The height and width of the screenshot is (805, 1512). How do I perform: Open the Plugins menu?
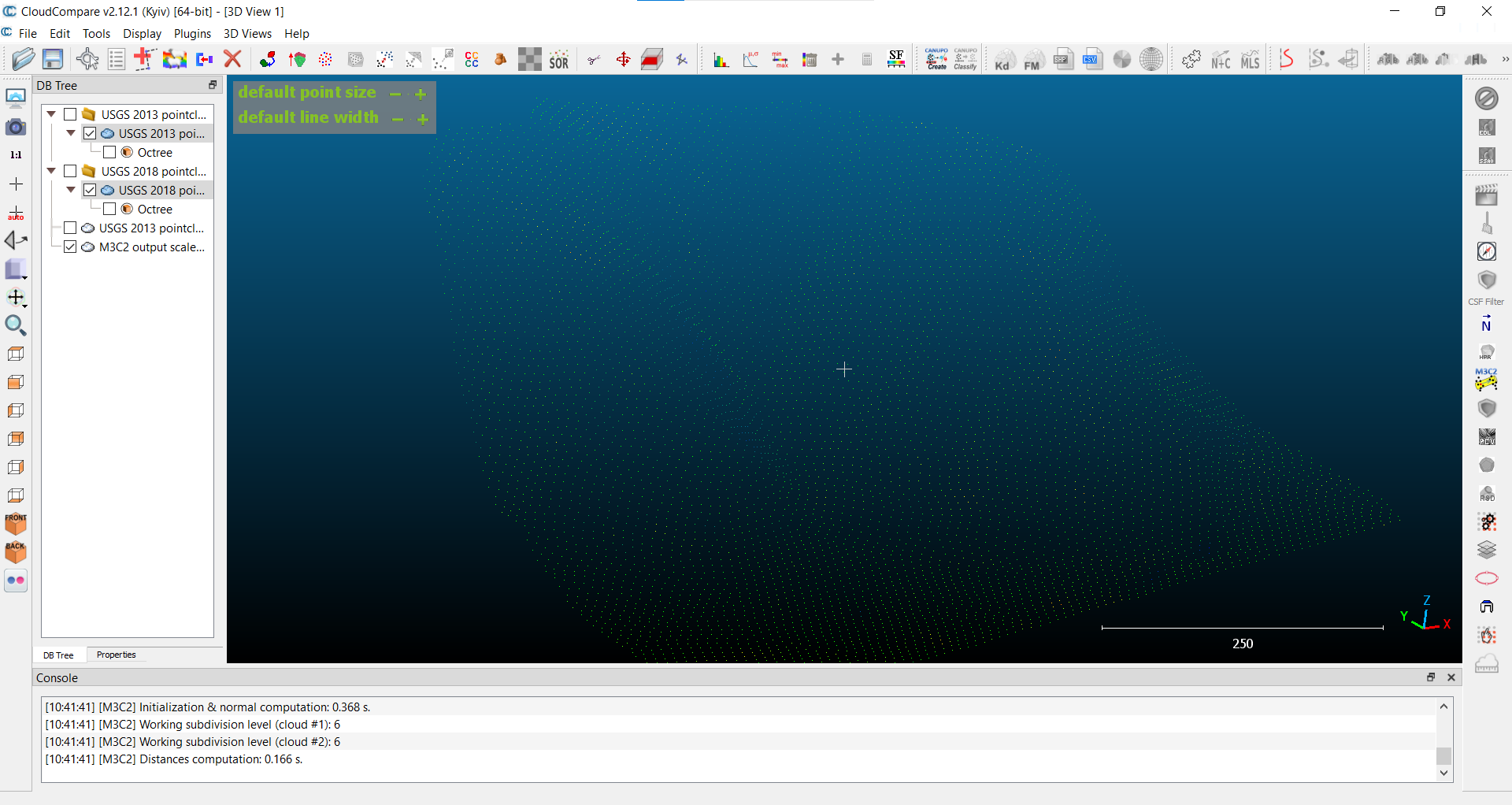pyautogui.click(x=192, y=34)
